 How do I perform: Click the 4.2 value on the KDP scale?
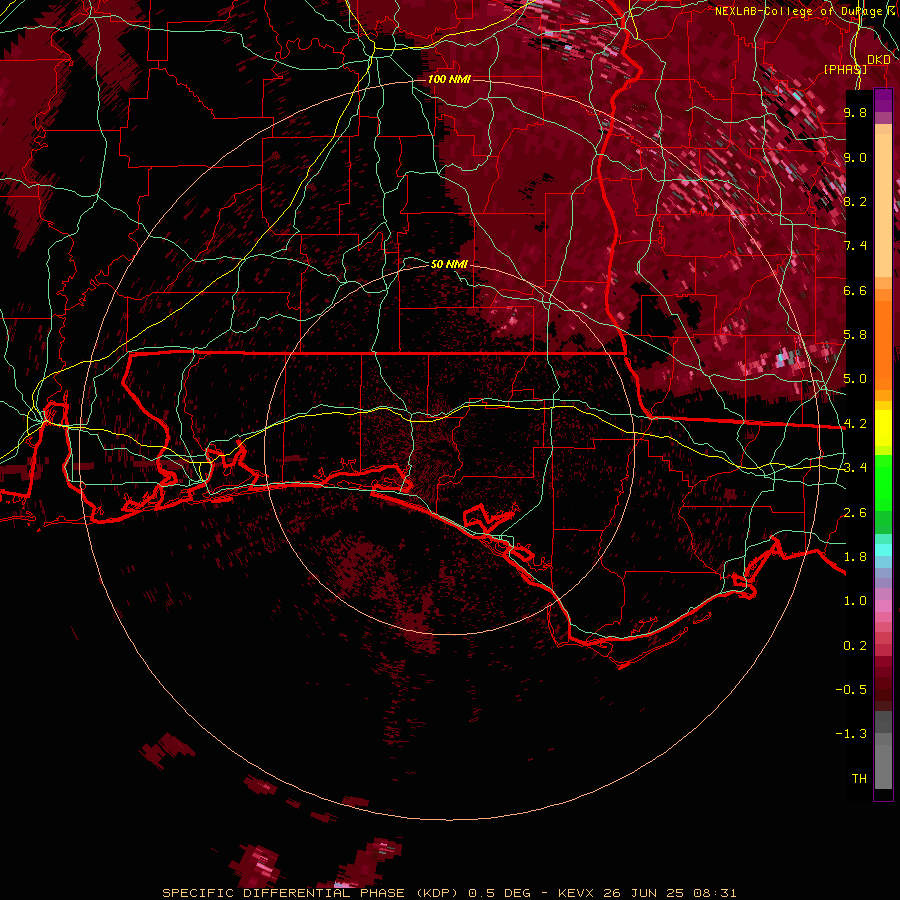click(x=855, y=424)
